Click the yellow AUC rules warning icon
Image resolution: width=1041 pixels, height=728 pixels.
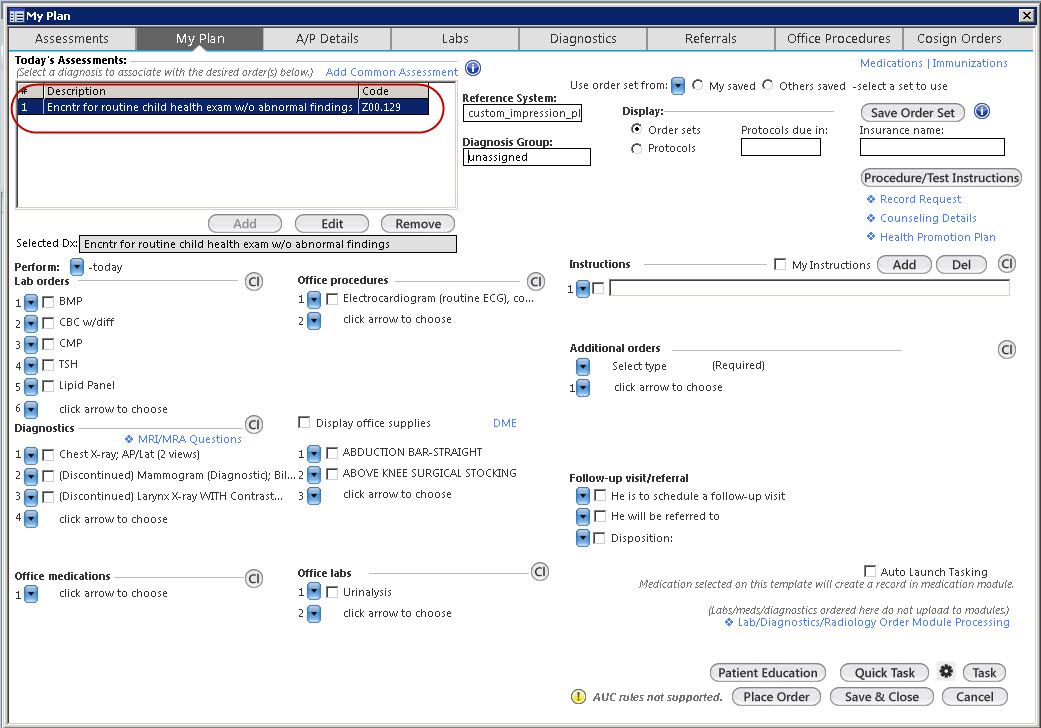(578, 696)
